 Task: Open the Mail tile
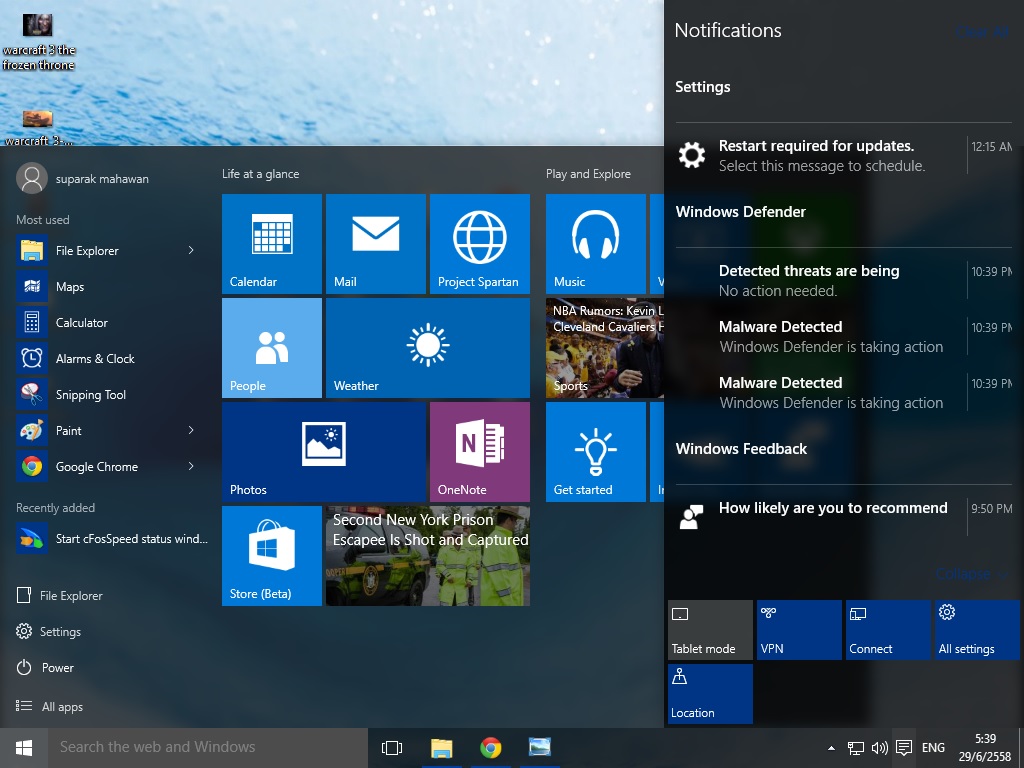coord(375,244)
